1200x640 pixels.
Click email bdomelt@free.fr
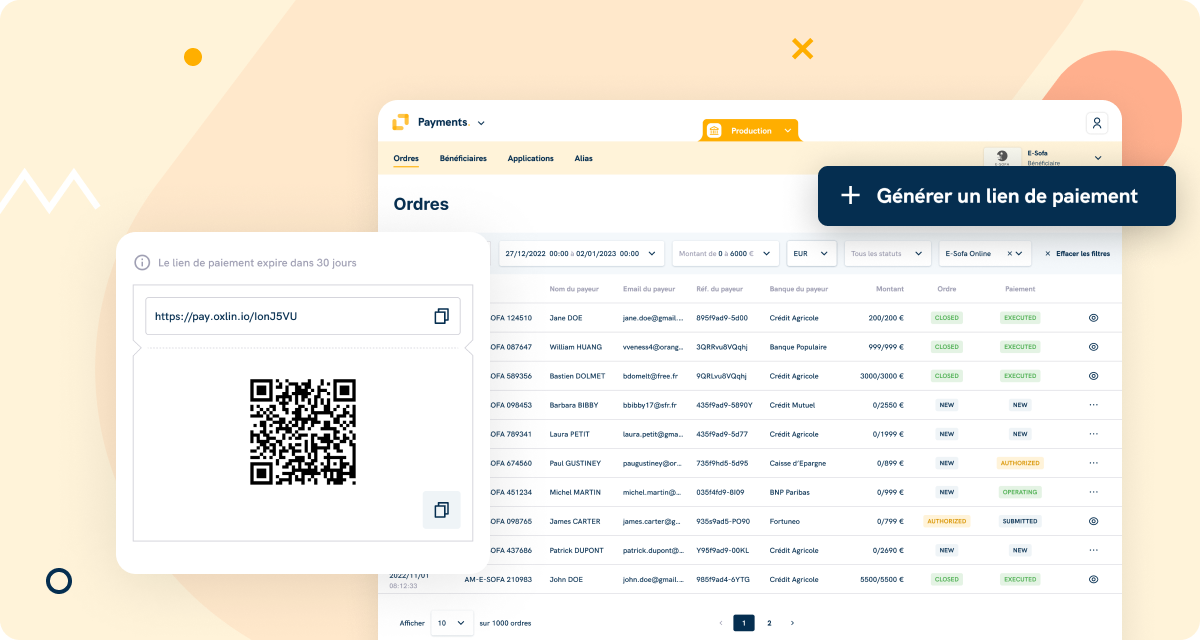tap(650, 376)
